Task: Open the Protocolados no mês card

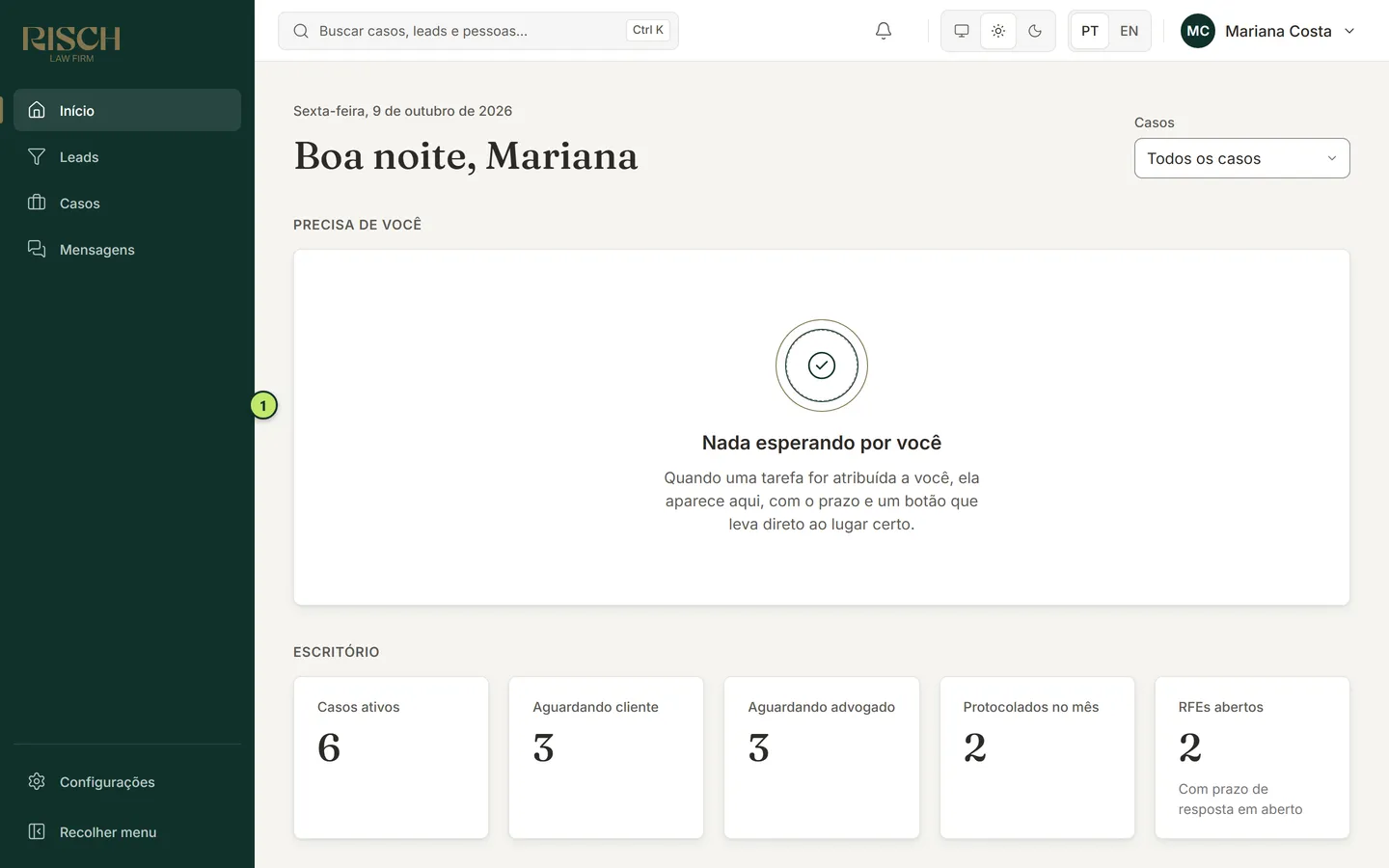Action: click(1037, 758)
